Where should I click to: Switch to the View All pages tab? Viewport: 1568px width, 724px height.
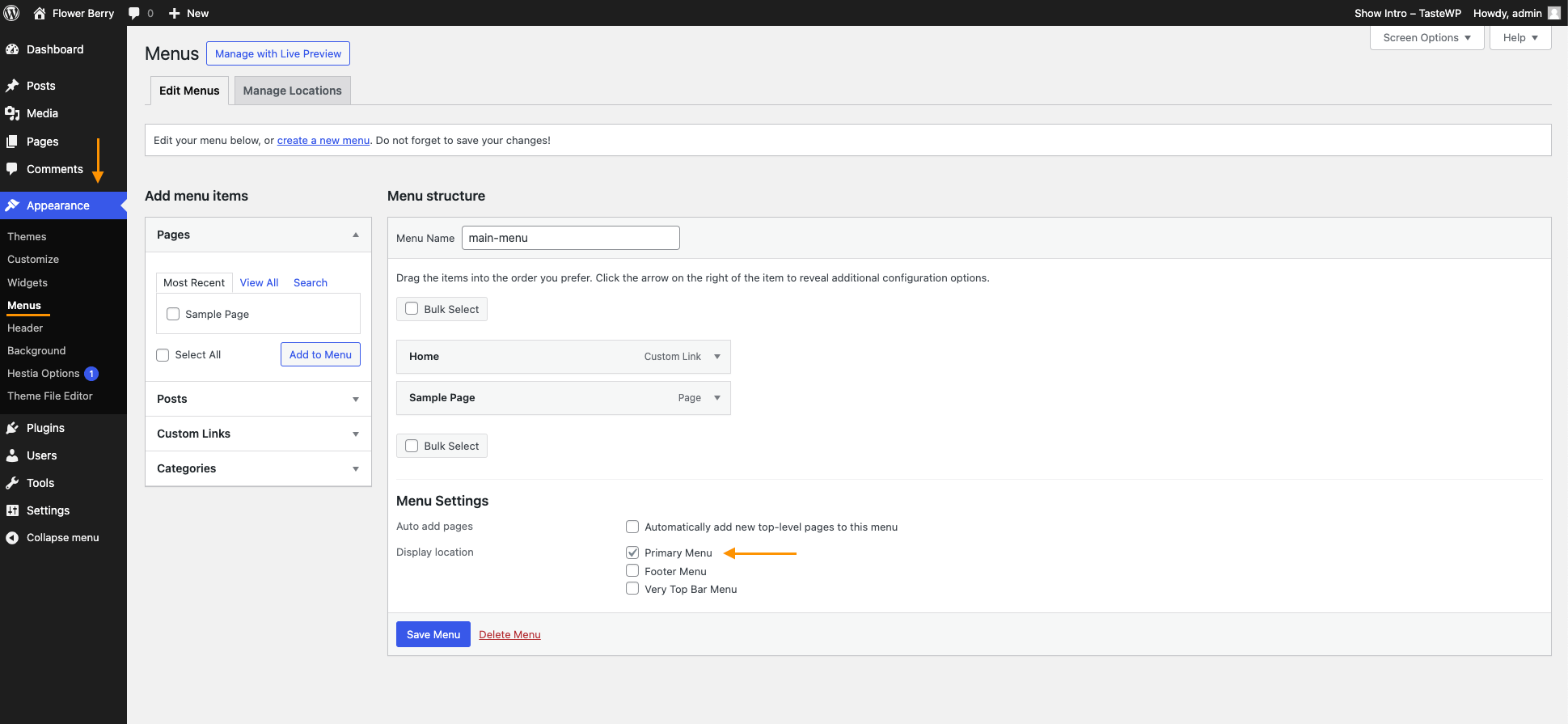[x=259, y=282]
